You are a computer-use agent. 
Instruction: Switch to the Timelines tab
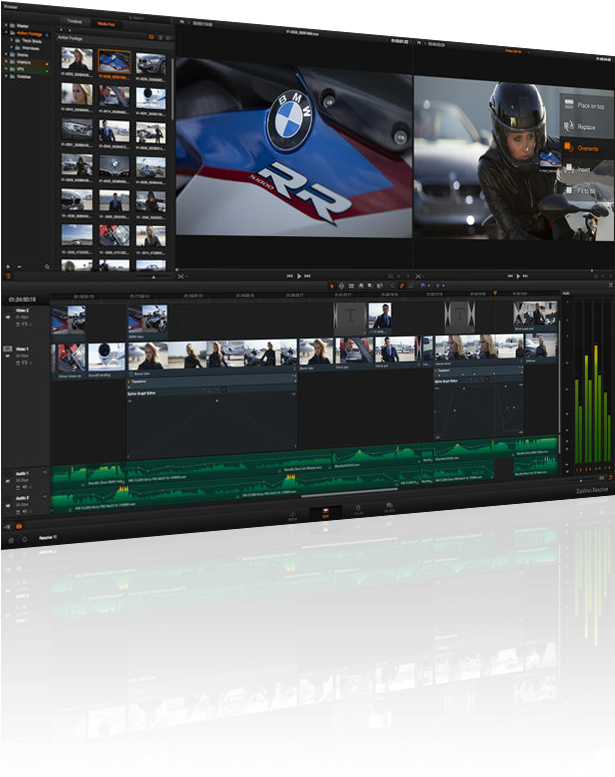[x=74, y=21]
